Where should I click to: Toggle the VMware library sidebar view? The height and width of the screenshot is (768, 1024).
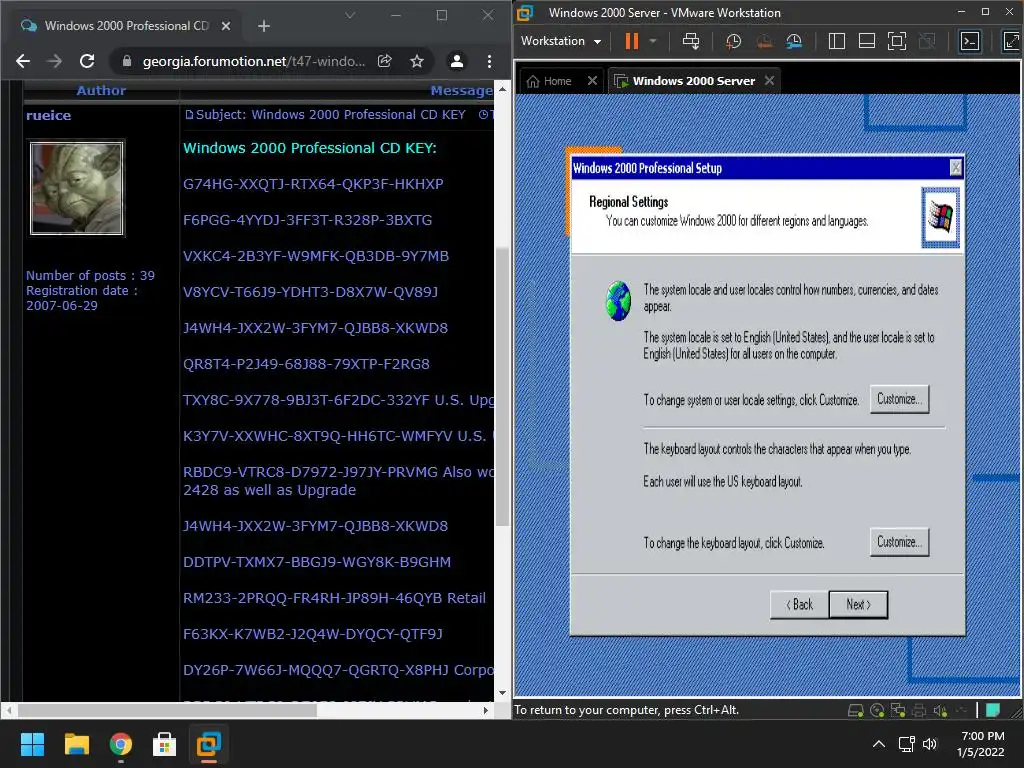[x=837, y=41]
